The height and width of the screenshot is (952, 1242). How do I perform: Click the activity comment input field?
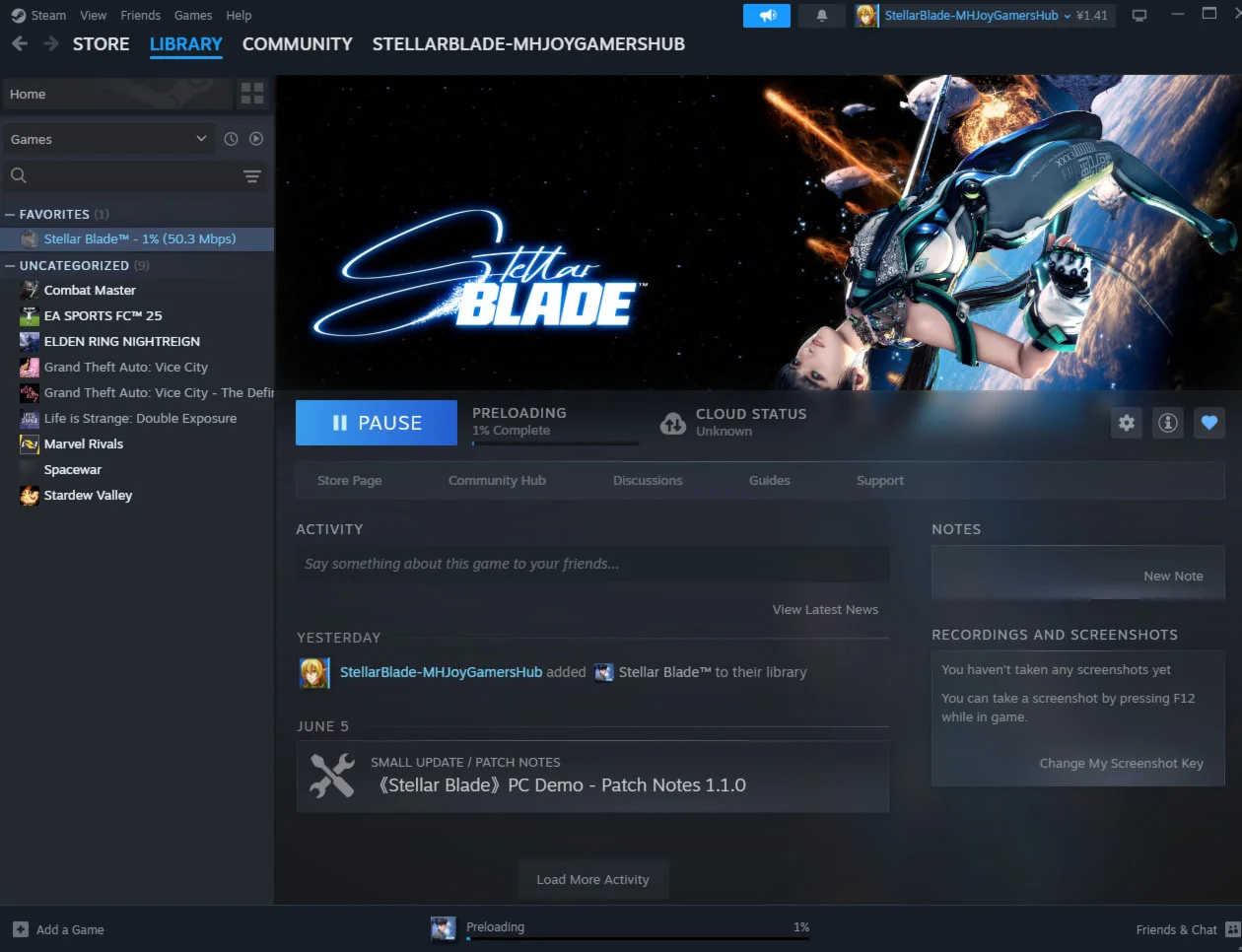coord(592,564)
